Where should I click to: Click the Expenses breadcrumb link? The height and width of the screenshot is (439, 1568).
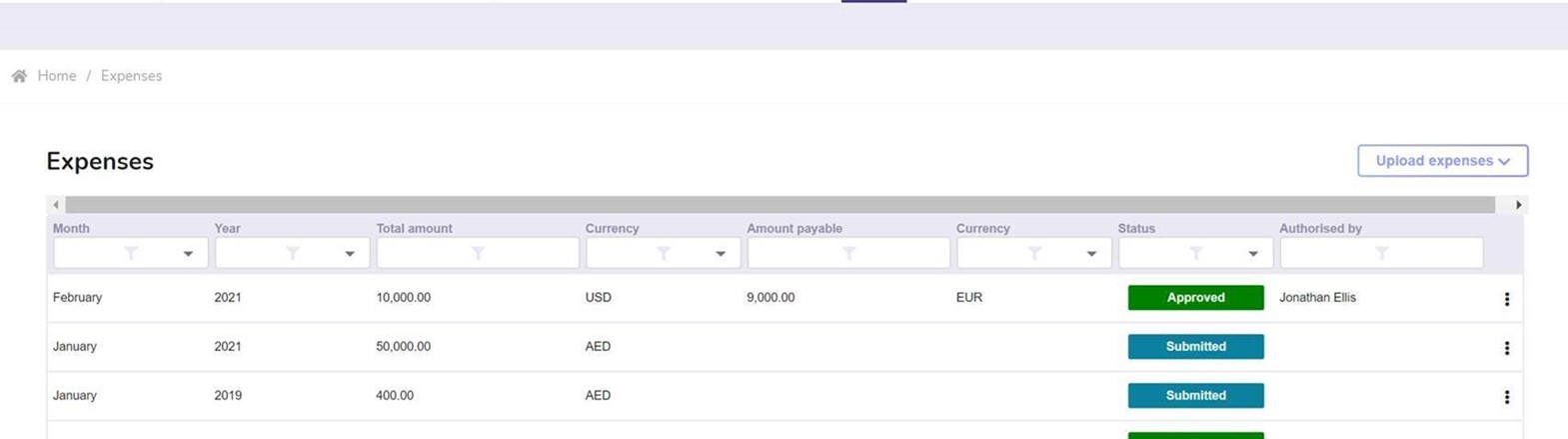pos(131,76)
